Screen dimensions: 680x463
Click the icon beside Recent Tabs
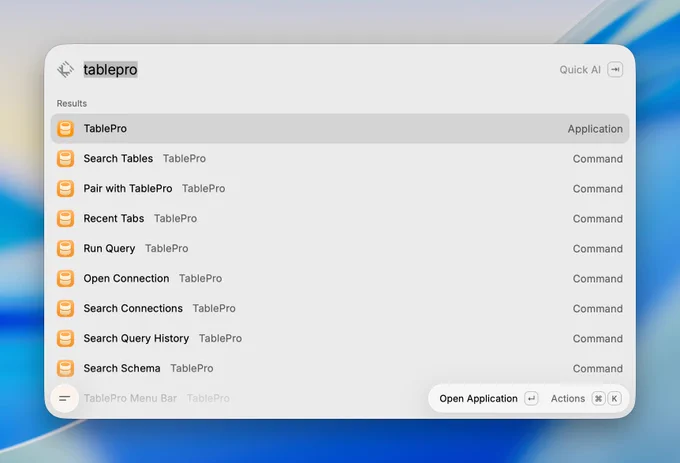65,218
